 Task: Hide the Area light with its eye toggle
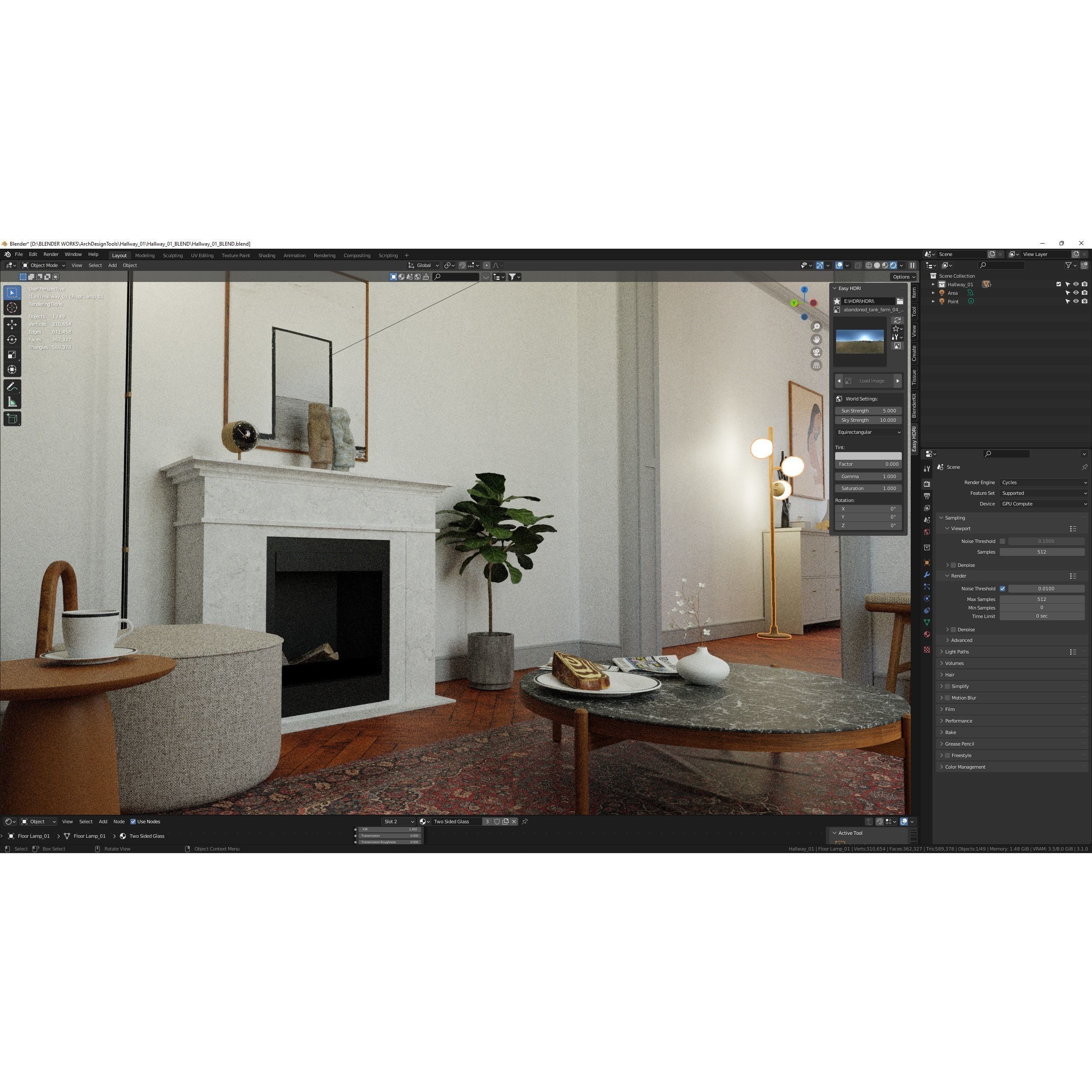tap(1076, 293)
